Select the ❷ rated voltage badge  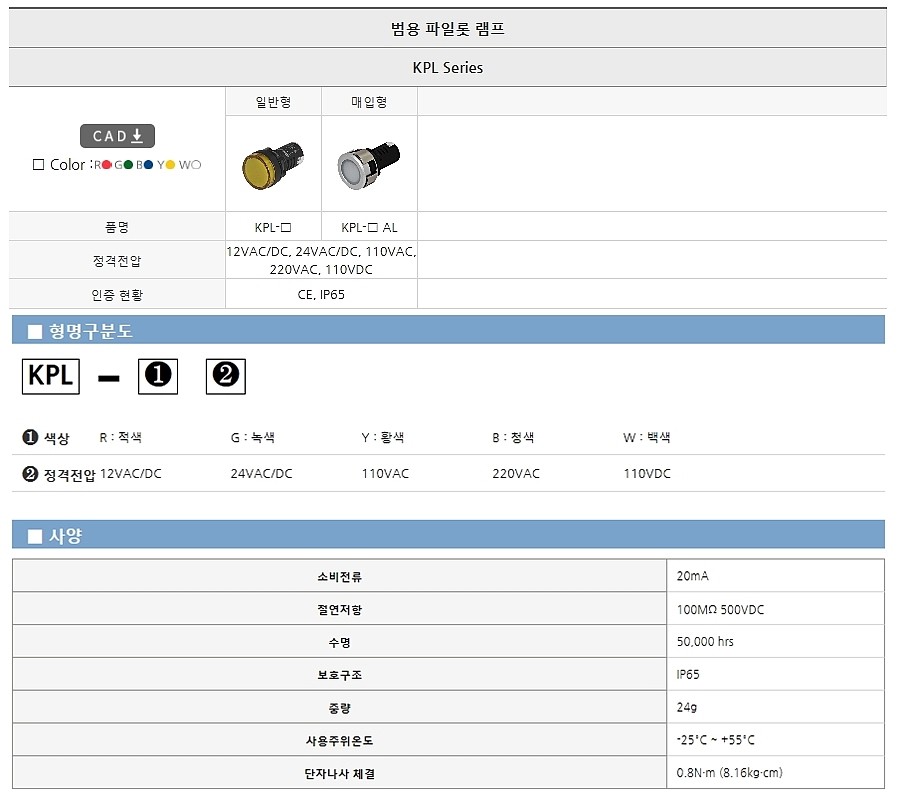click(x=225, y=376)
